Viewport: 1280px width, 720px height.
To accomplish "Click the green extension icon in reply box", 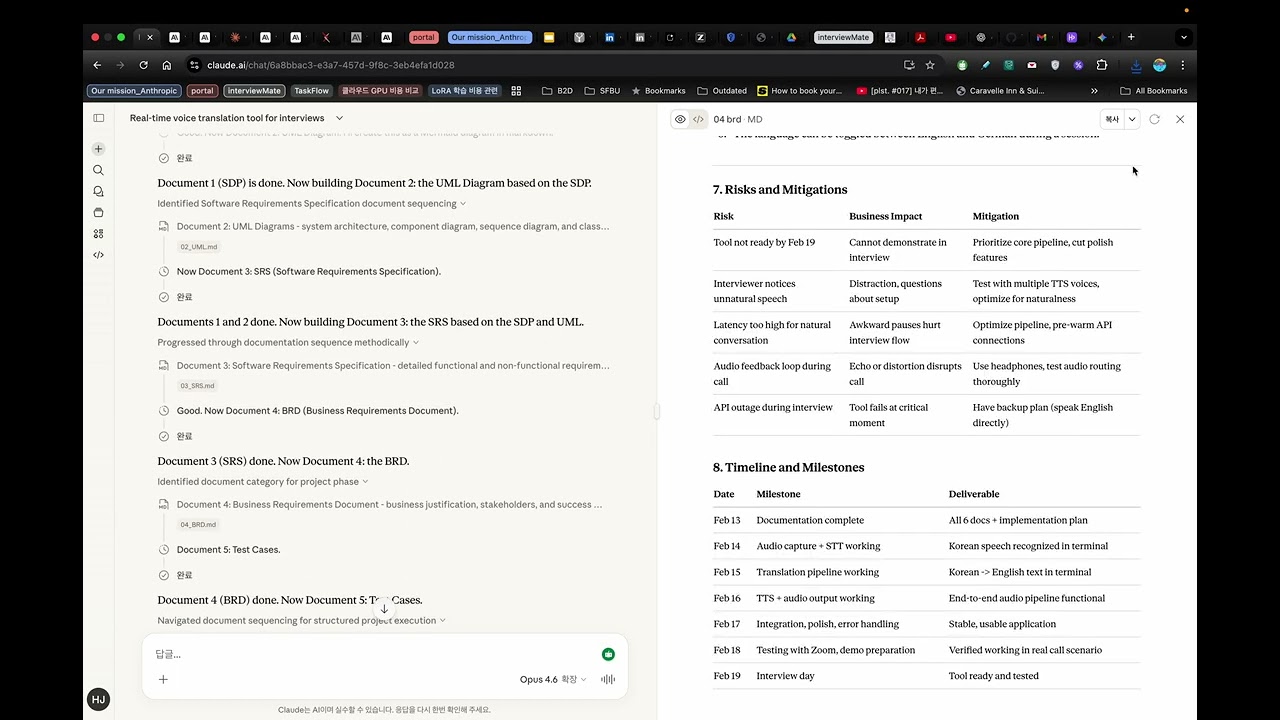I will (608, 654).
